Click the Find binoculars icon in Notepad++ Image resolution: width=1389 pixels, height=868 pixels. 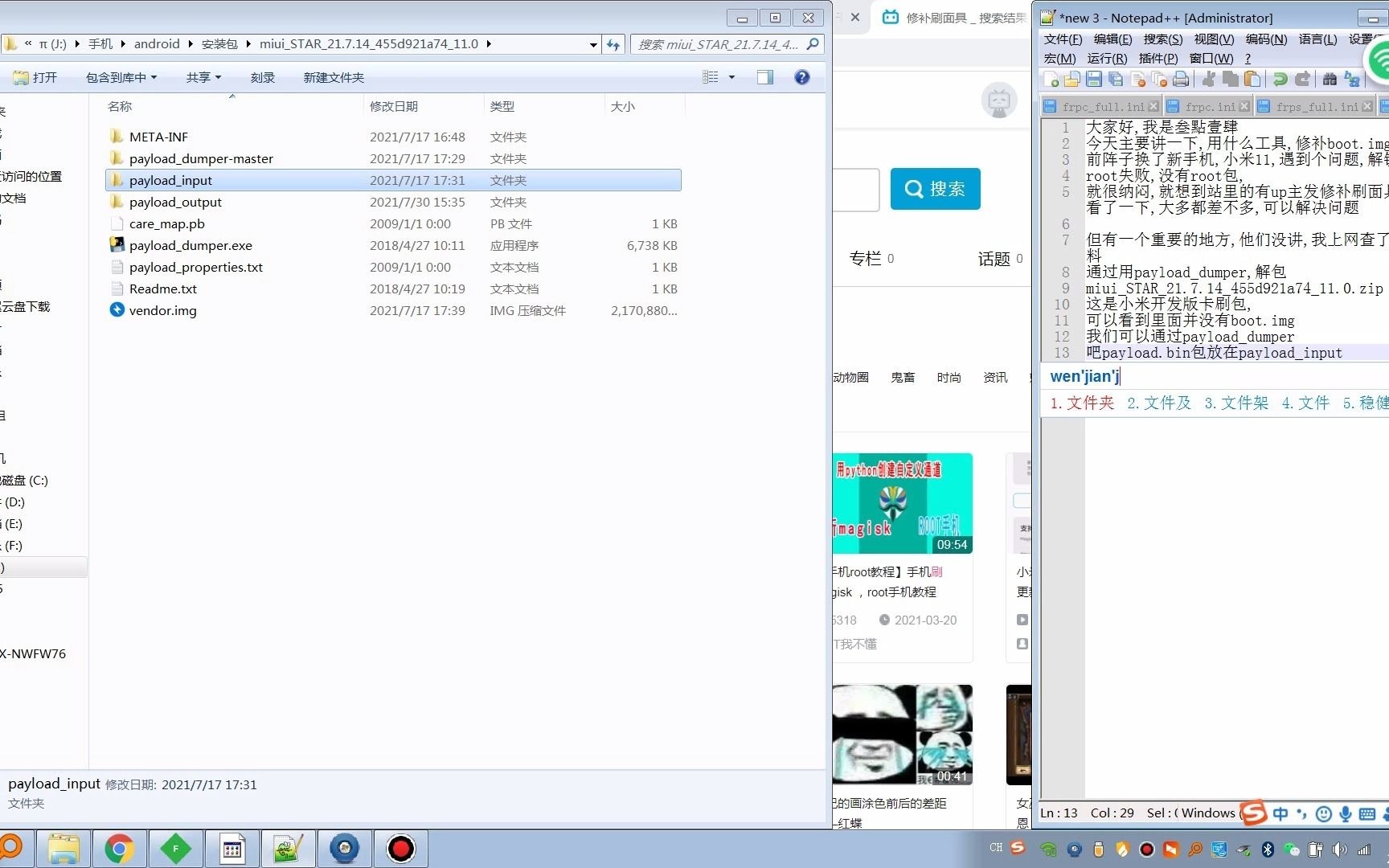coord(1330,79)
